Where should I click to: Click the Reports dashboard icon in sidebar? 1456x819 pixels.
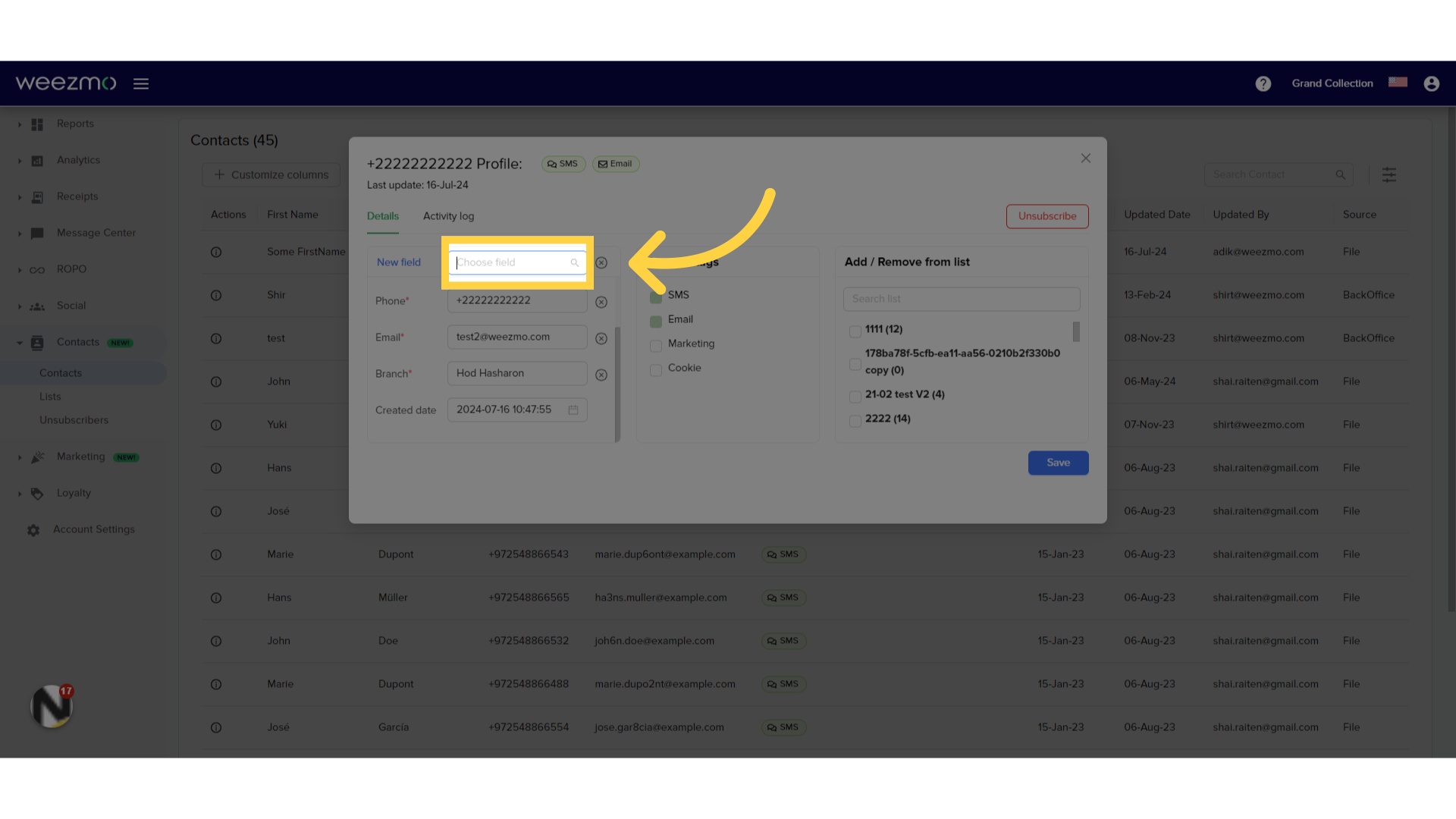pyautogui.click(x=37, y=124)
